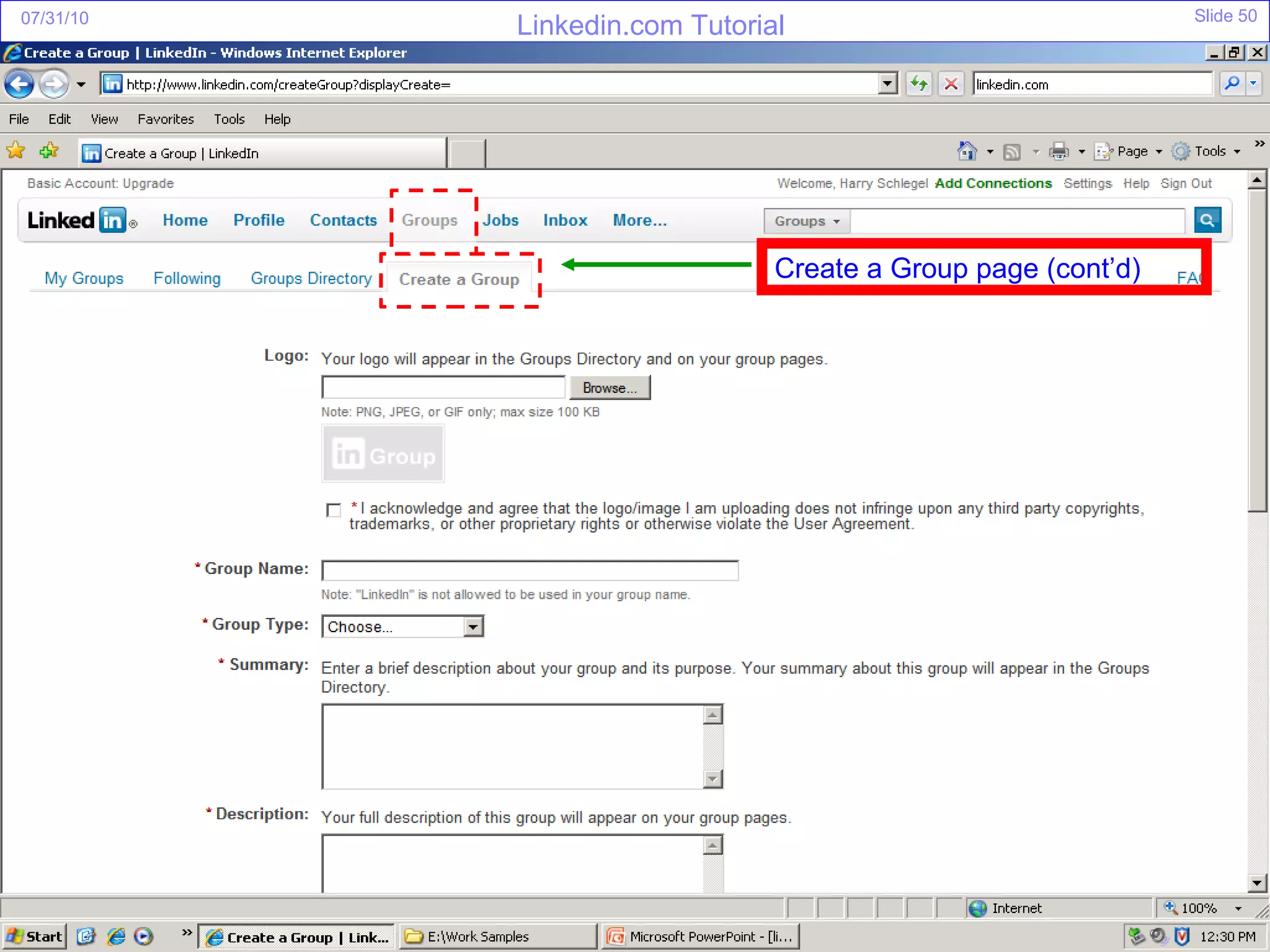The image size is (1270, 952).
Task: Open the Profile nav item
Action: 259,220
